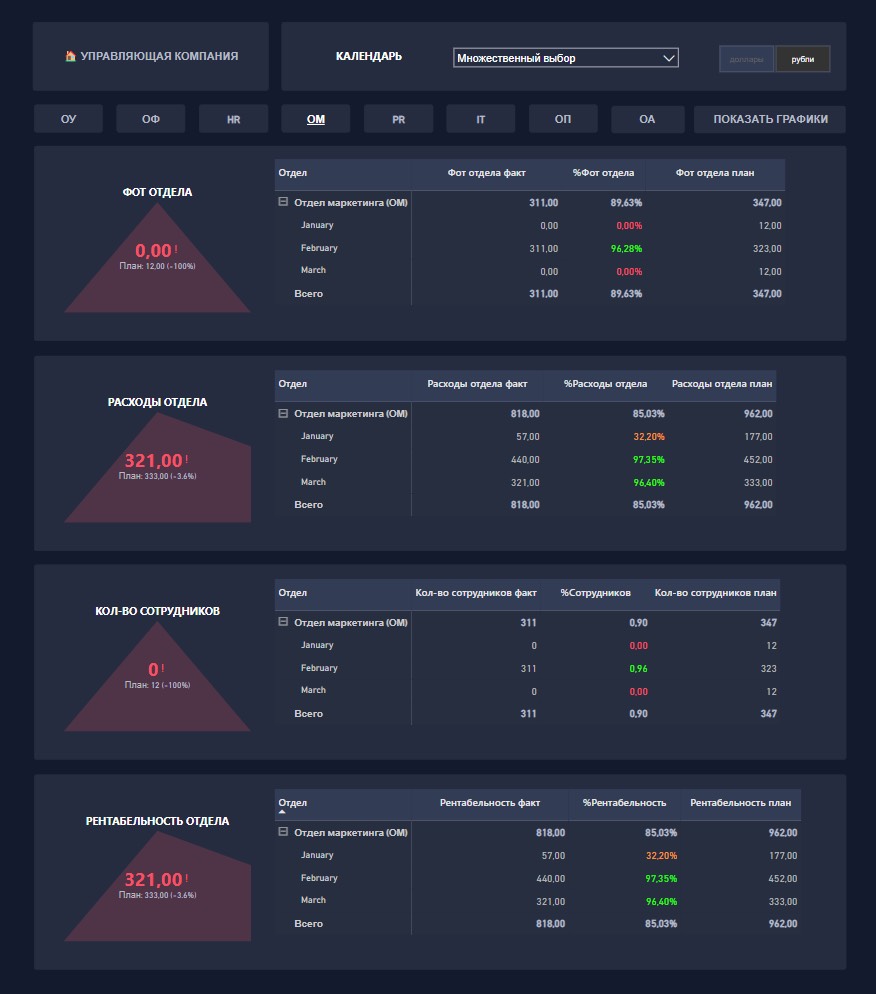This screenshot has width=876, height=994.
Task: Click the warning icon on РЕНТАБЕЛЬНОСТЬ ОТДЕЛА card
Action: point(187,877)
